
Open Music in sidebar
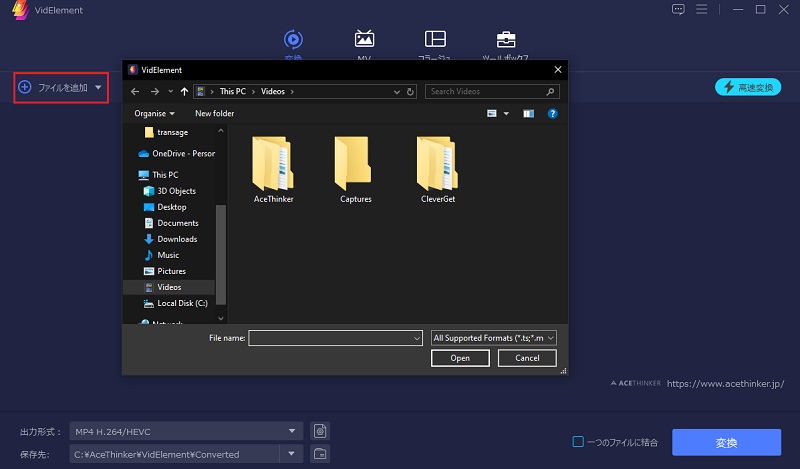pos(162,255)
